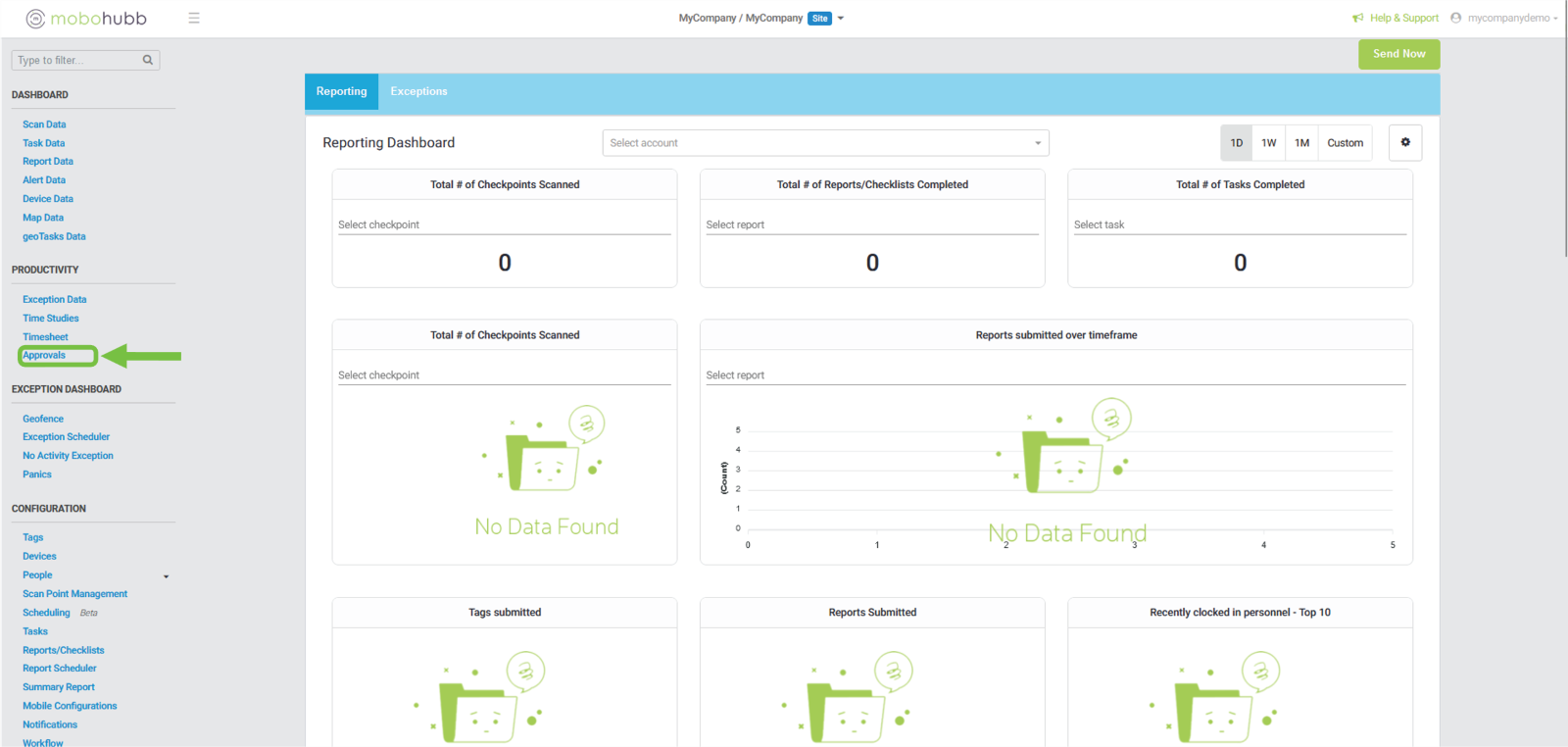Image resolution: width=1568 pixels, height=747 pixels.
Task: Choose Custom timeframe option
Action: click(x=1345, y=143)
